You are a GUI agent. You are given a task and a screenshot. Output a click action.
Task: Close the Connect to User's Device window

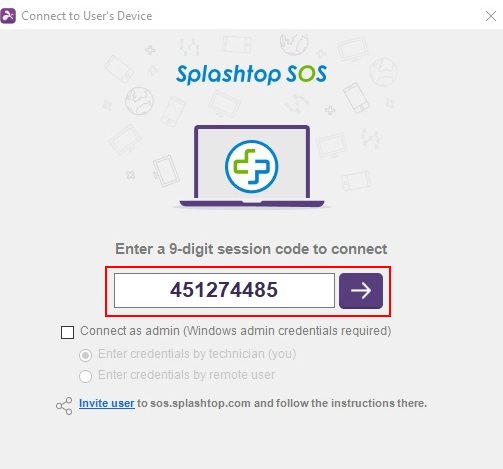point(491,16)
